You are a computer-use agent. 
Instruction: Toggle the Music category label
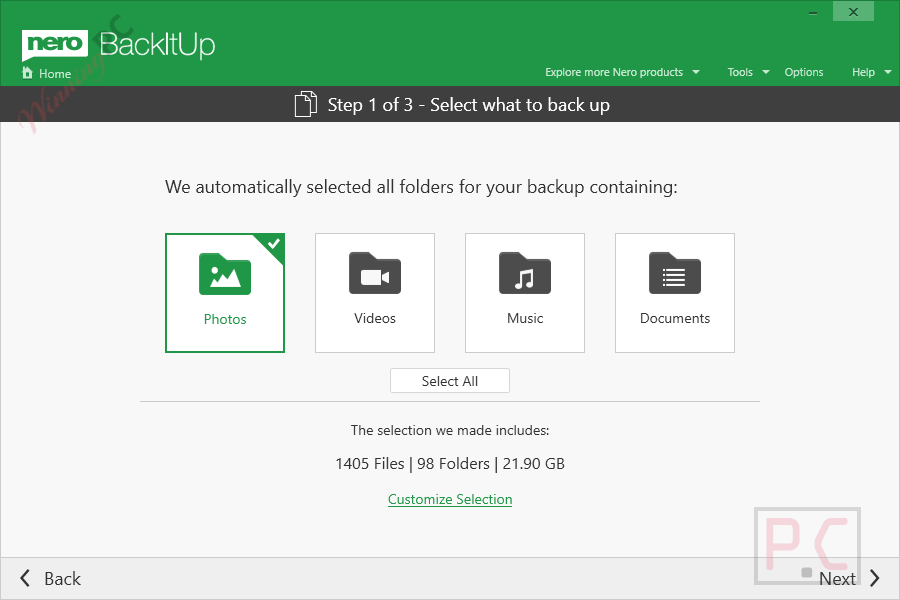pyautogui.click(x=525, y=318)
